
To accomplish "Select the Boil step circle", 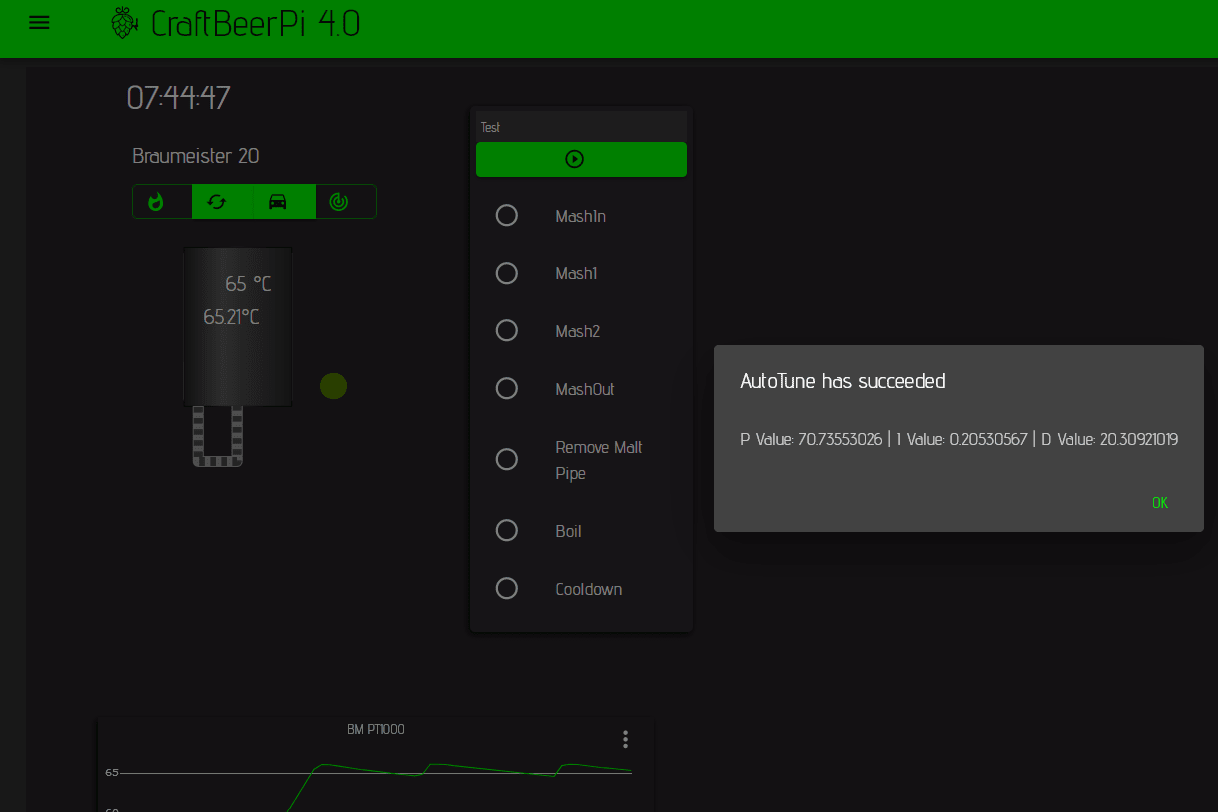I will pyautogui.click(x=507, y=530).
